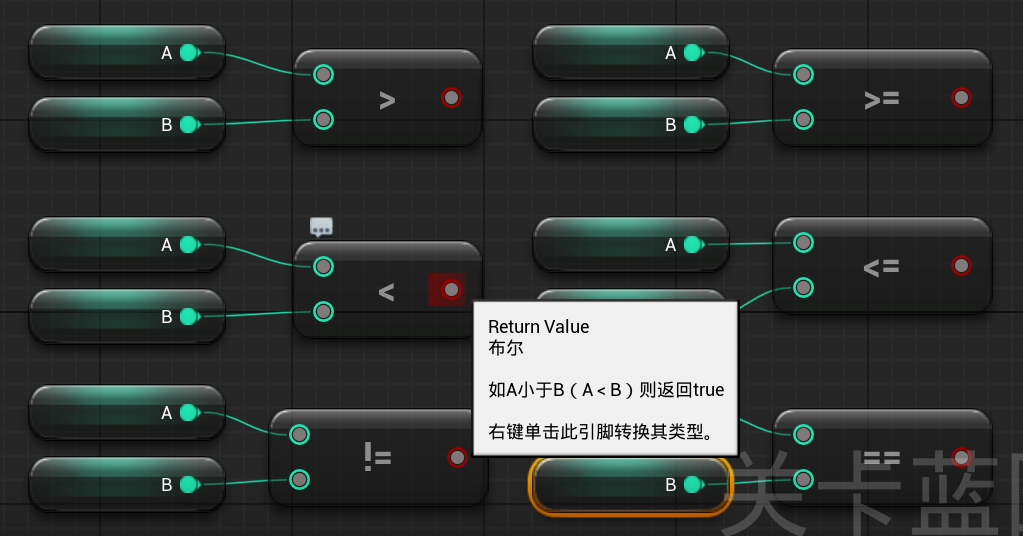Click the top input pin of the <= node
This screenshot has height=536, width=1023.
coord(803,242)
